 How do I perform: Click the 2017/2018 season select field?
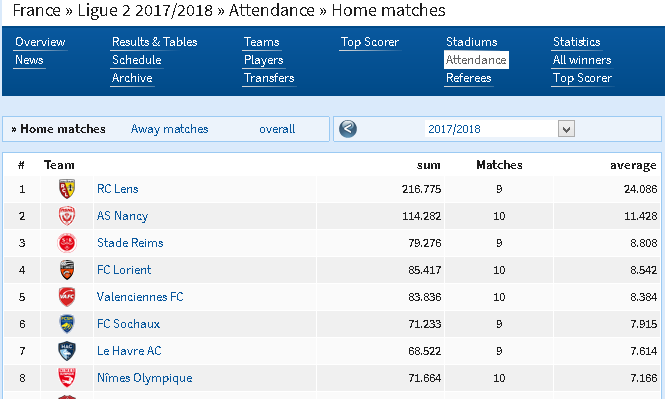tap(500, 129)
